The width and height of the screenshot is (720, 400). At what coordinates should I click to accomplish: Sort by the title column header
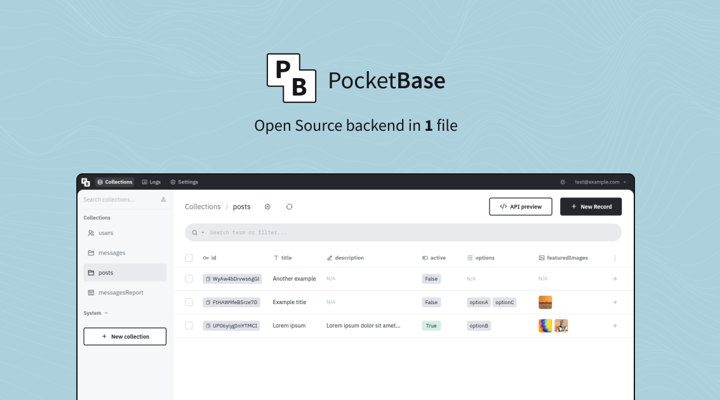282,258
